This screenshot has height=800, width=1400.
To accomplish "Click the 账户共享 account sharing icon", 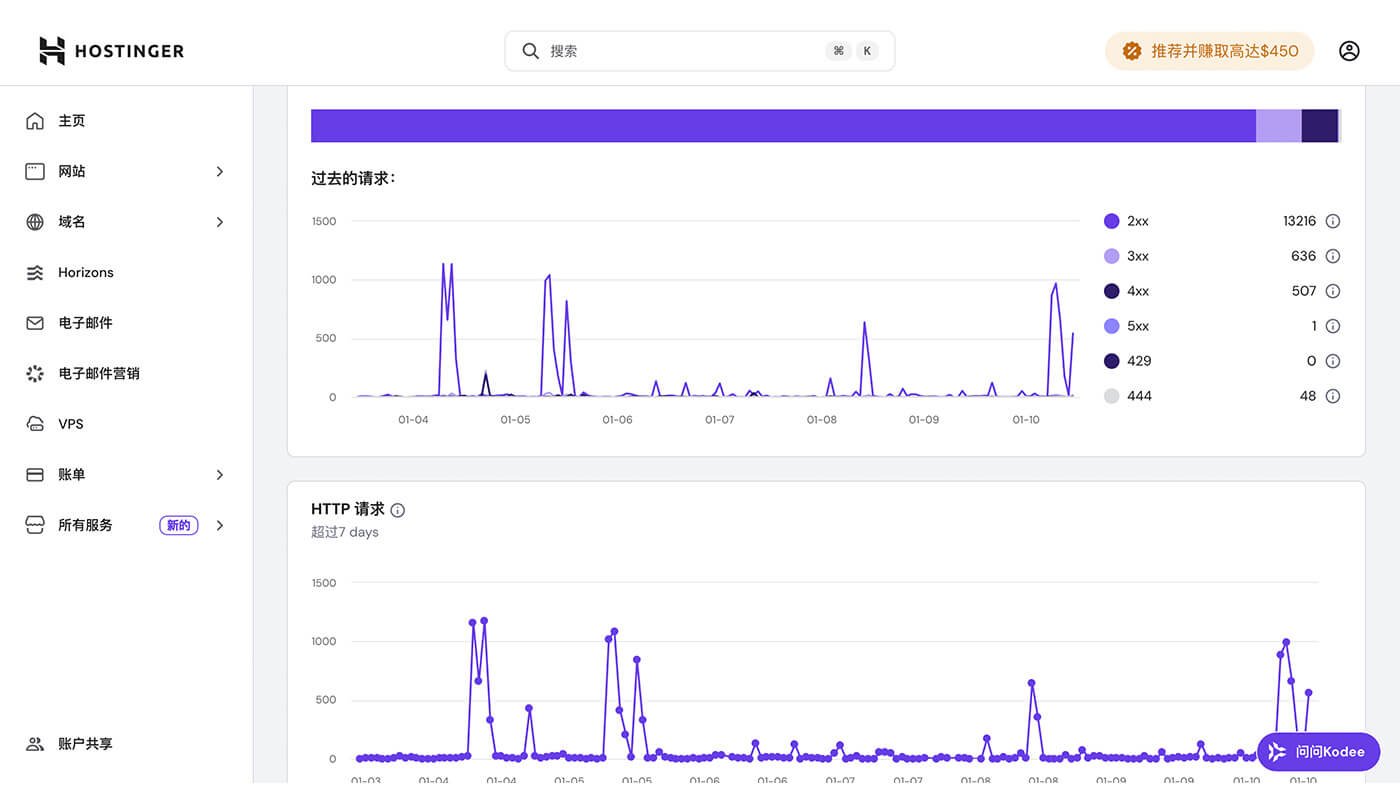I will [35, 743].
